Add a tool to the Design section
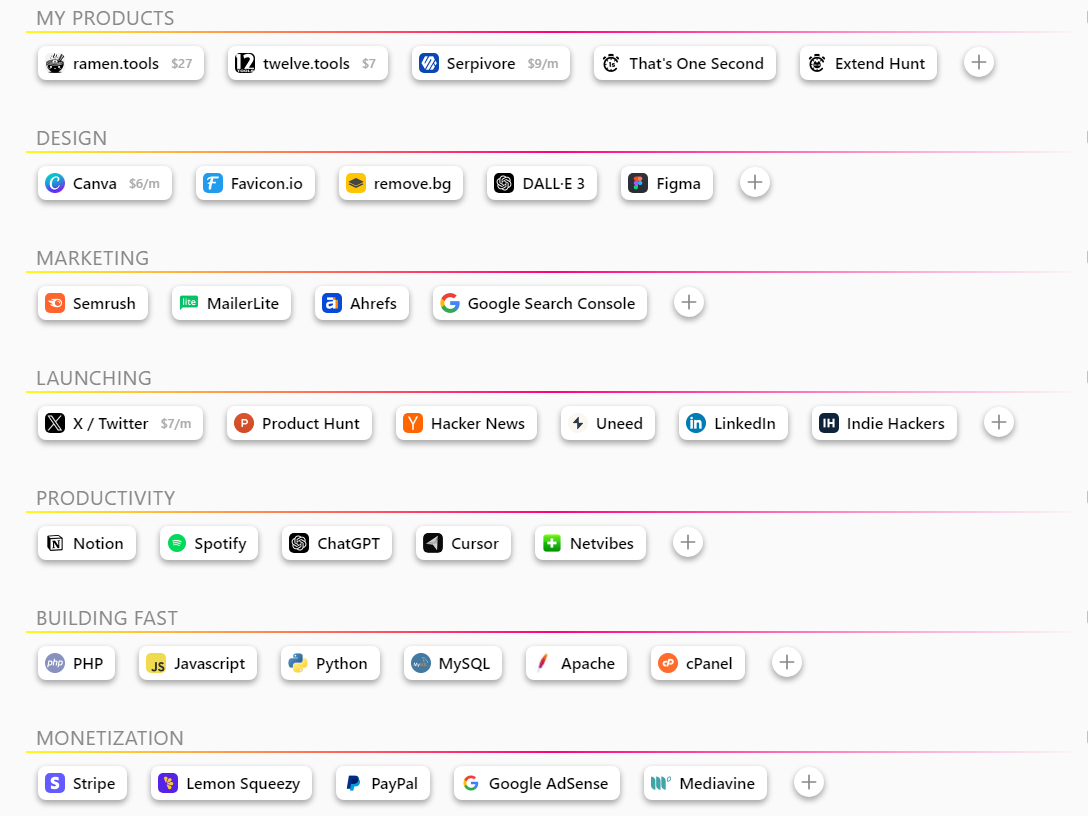1088x816 pixels. point(755,183)
